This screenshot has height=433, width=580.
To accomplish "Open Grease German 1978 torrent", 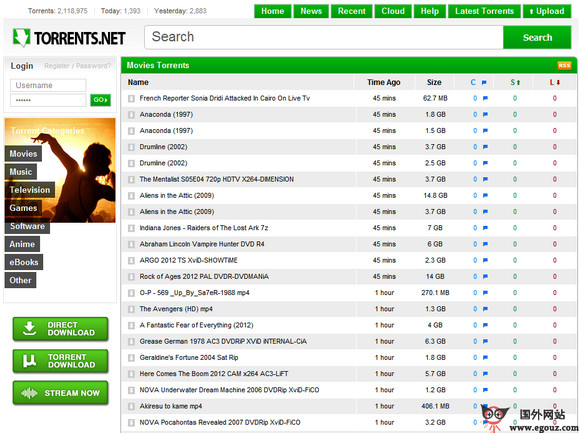I will click(223, 341).
